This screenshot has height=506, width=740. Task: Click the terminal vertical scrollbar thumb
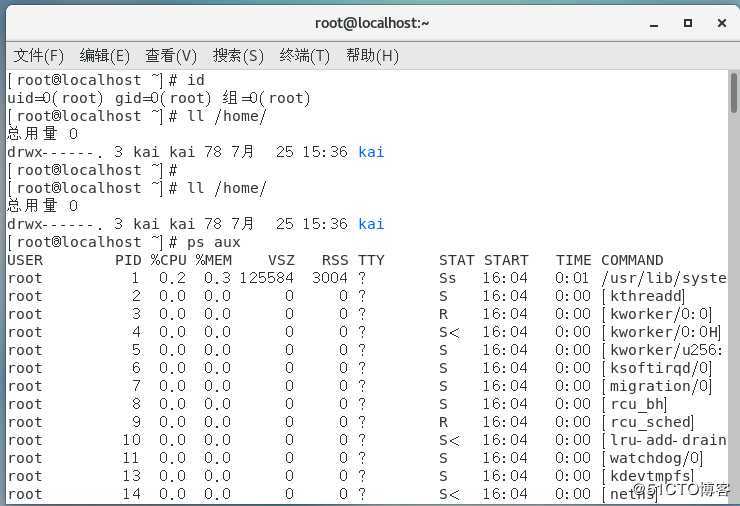click(733, 93)
